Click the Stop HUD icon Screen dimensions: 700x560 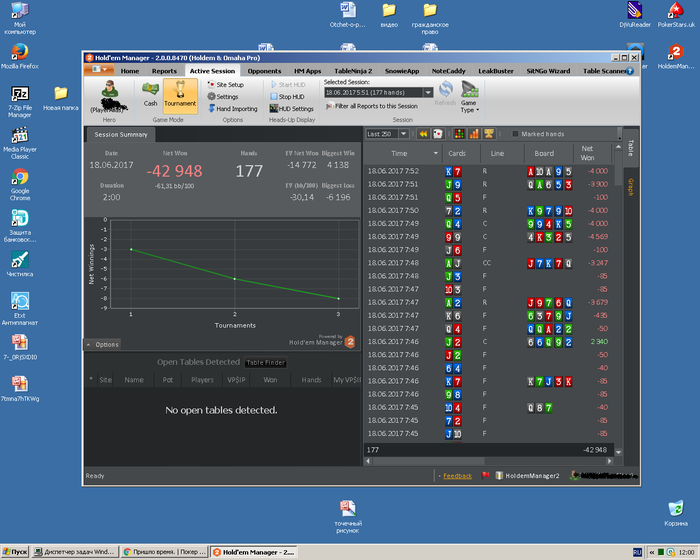coord(274,96)
